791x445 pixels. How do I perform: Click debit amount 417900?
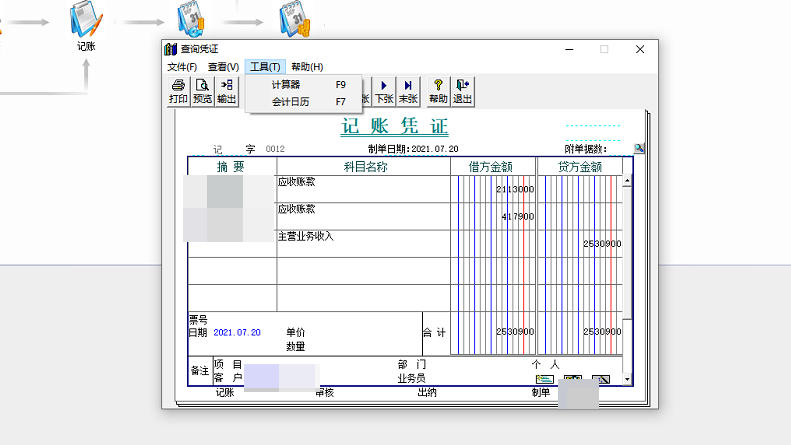[518, 216]
